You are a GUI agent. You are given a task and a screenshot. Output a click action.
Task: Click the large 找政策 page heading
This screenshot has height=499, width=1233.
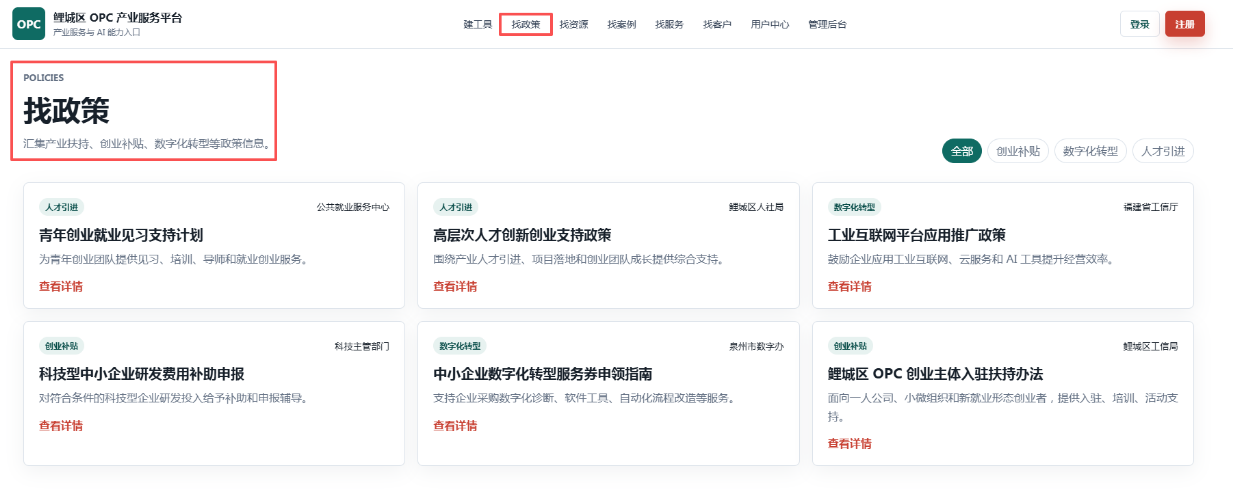(x=66, y=110)
